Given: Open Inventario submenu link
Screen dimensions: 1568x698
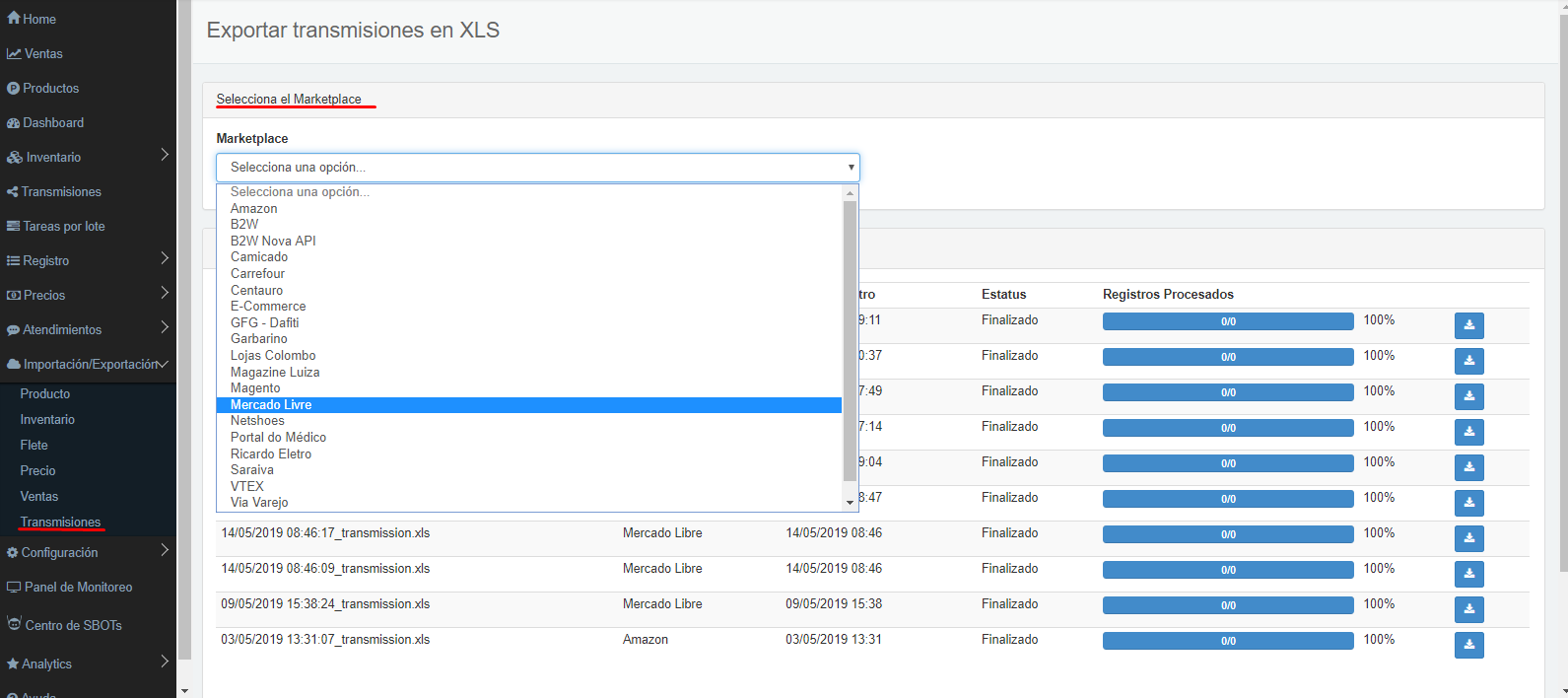Looking at the screenshot, I should click(47, 419).
